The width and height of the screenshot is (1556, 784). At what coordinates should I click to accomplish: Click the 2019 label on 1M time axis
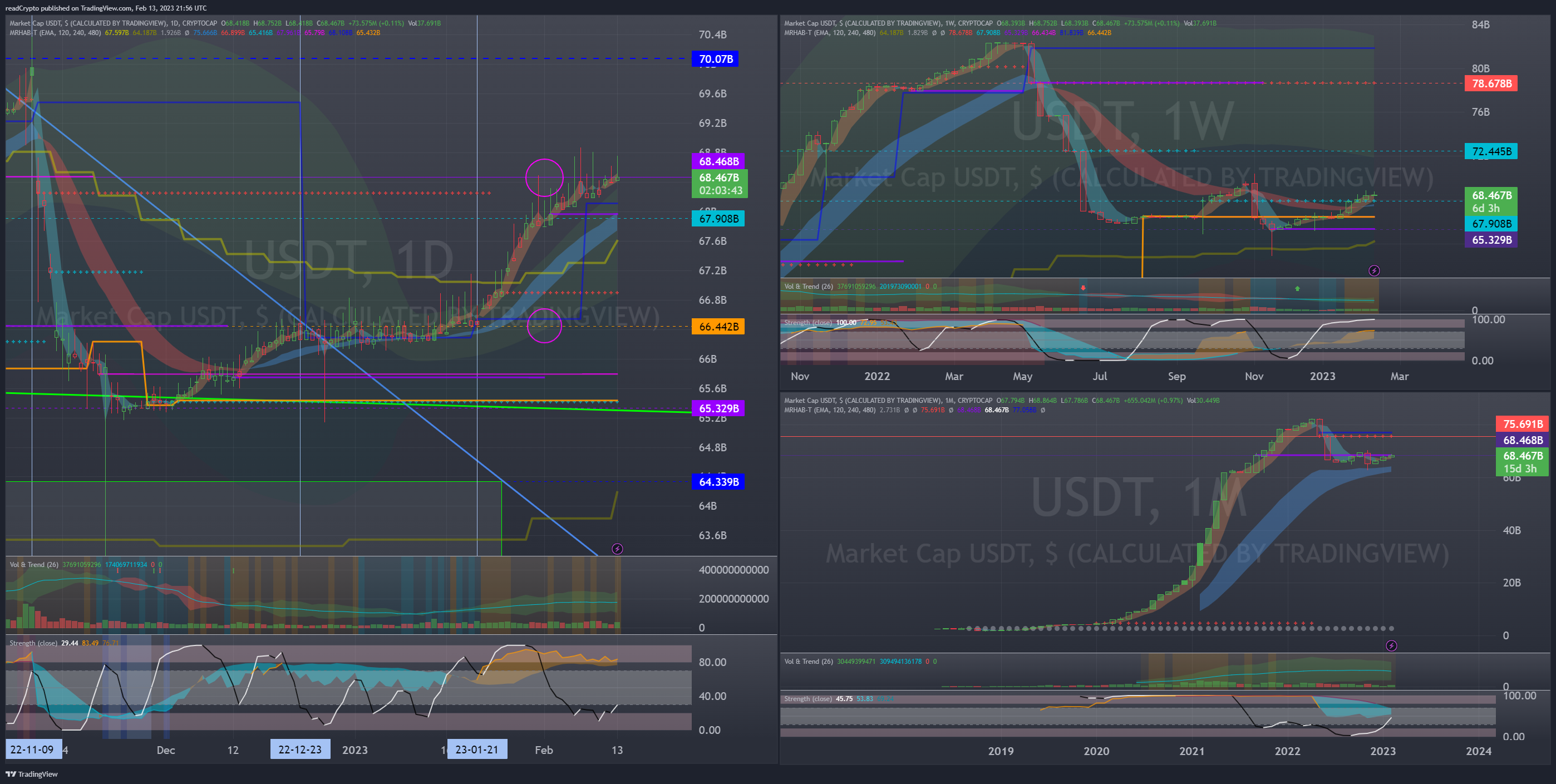pyautogui.click(x=1000, y=751)
